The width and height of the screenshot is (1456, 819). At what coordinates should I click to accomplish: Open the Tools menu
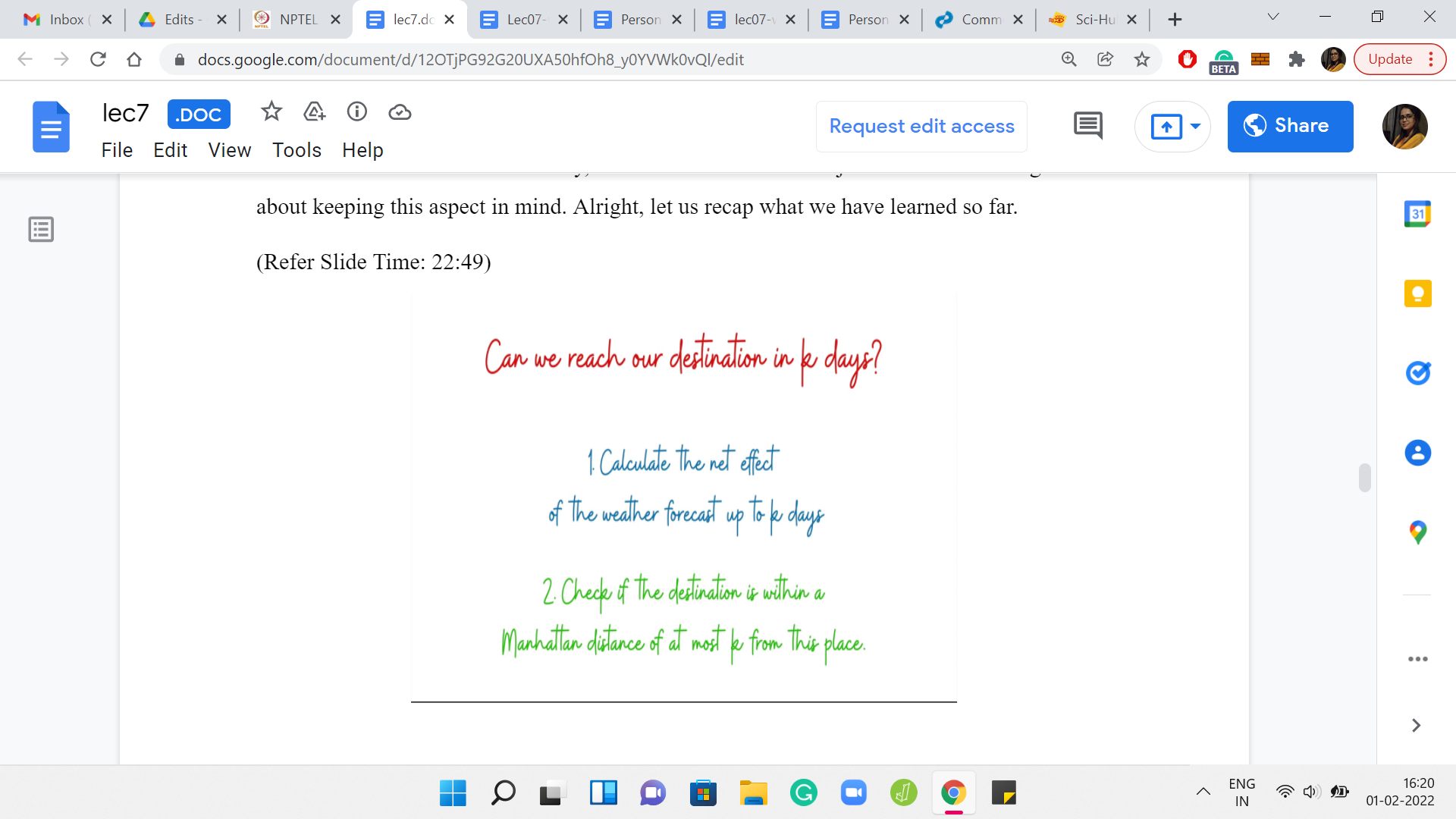[x=297, y=150]
